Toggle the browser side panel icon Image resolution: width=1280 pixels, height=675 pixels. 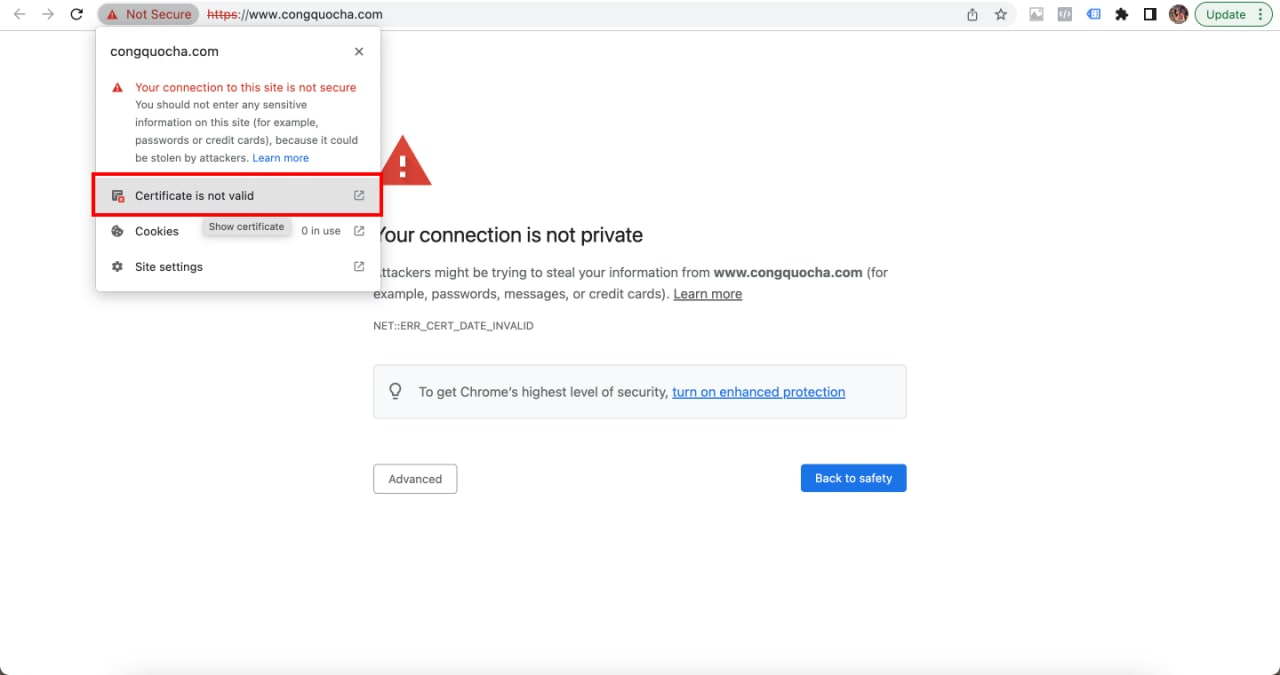coord(1150,15)
